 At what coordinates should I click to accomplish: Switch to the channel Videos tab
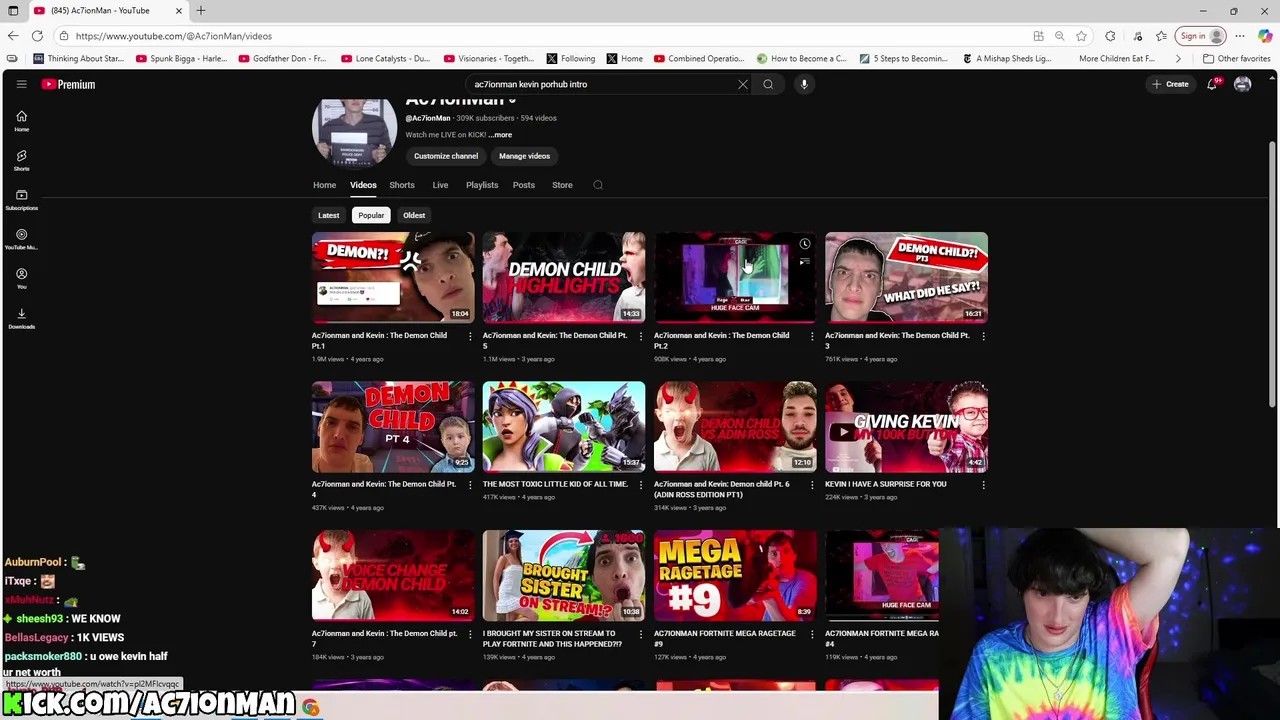point(363,185)
